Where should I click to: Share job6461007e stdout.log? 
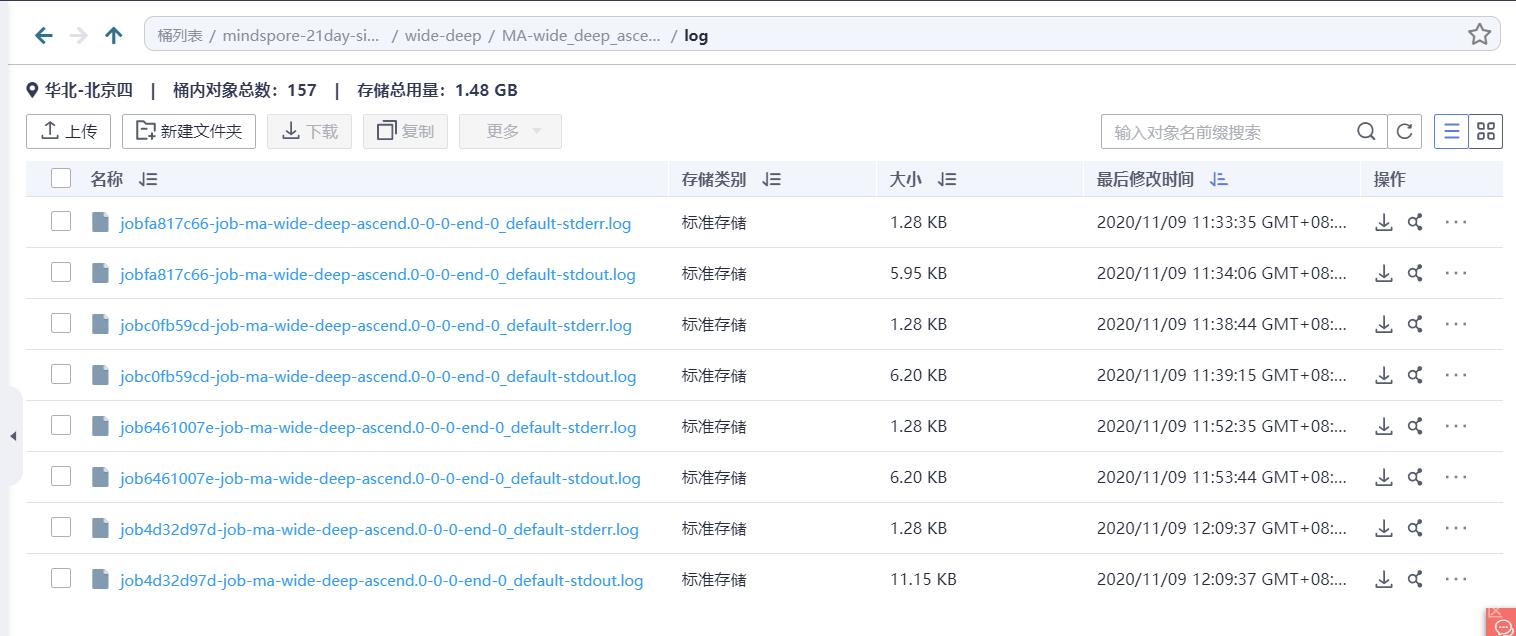(1415, 478)
